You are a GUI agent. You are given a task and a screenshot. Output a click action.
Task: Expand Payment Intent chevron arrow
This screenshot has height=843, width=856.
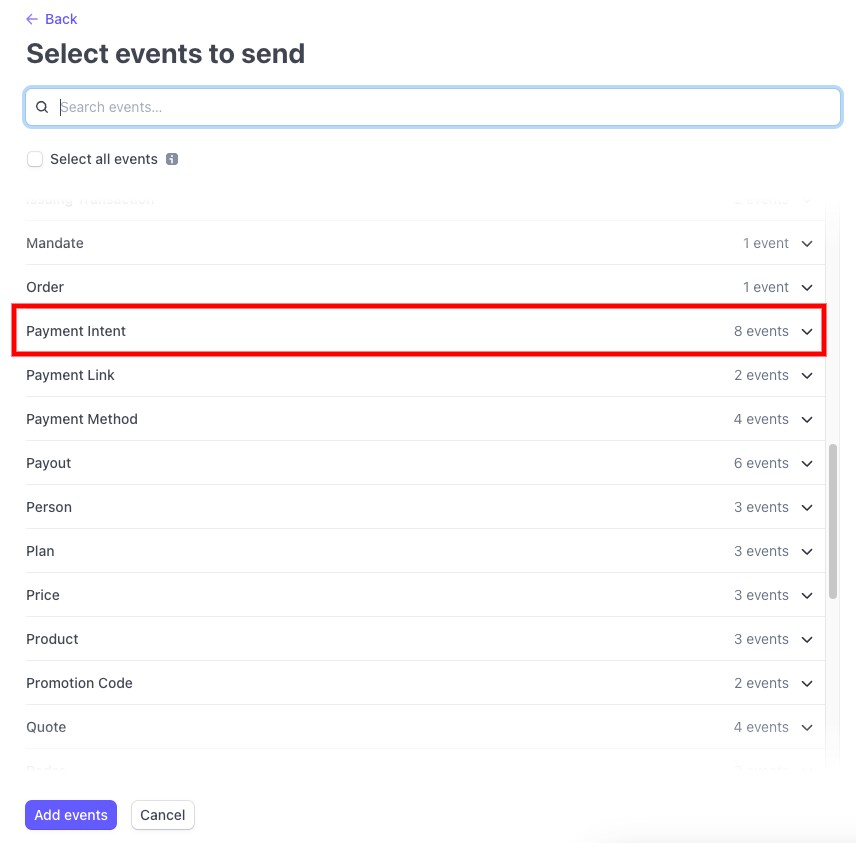pos(807,331)
